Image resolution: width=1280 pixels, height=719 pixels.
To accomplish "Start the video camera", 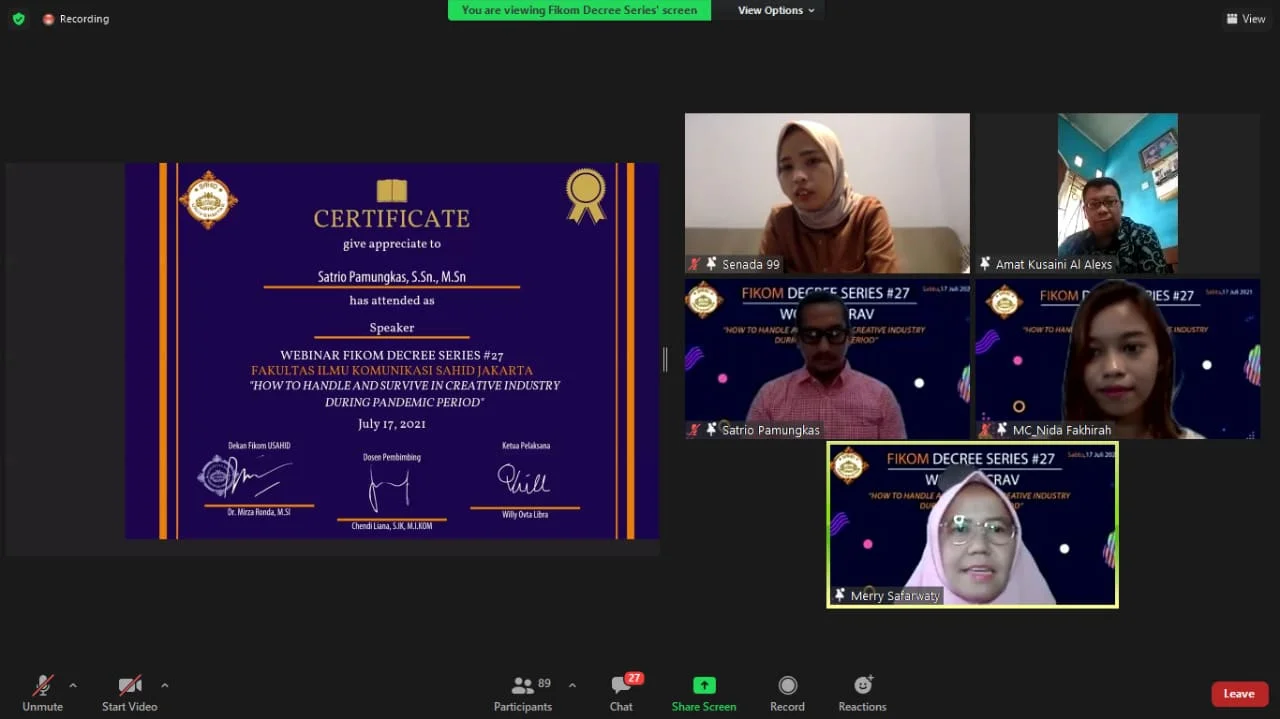I will (x=130, y=693).
